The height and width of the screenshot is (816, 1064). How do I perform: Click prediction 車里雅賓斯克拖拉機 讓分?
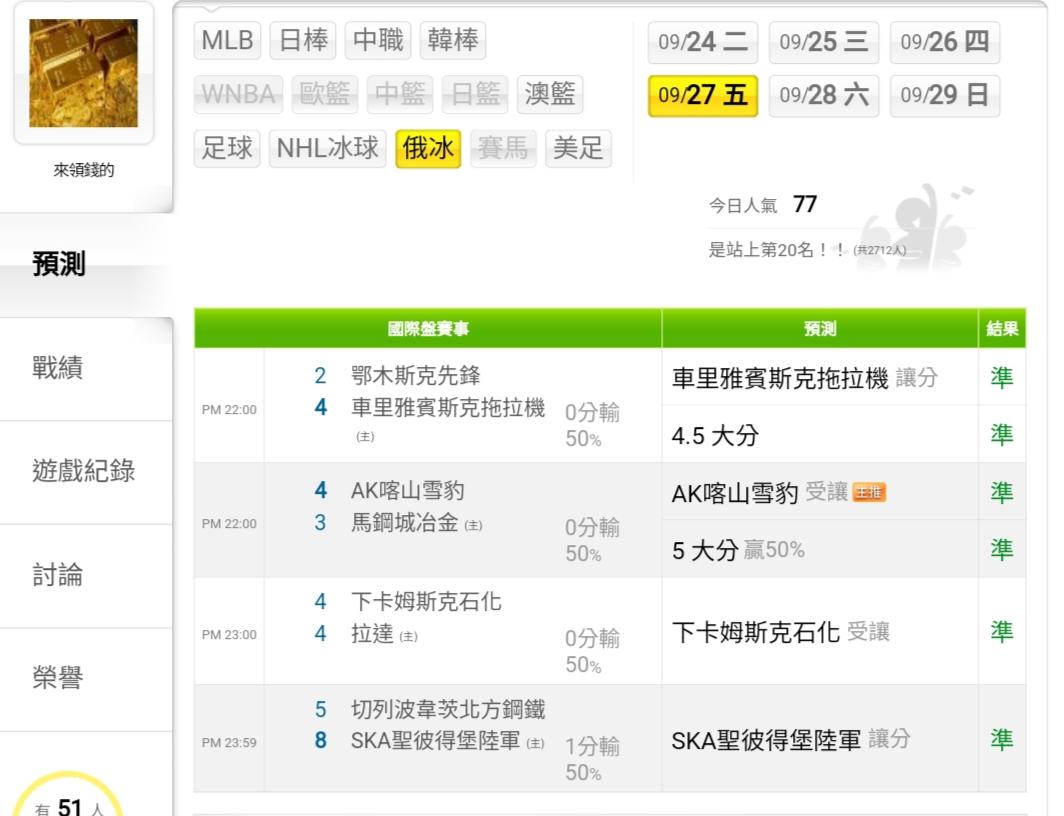tap(805, 378)
